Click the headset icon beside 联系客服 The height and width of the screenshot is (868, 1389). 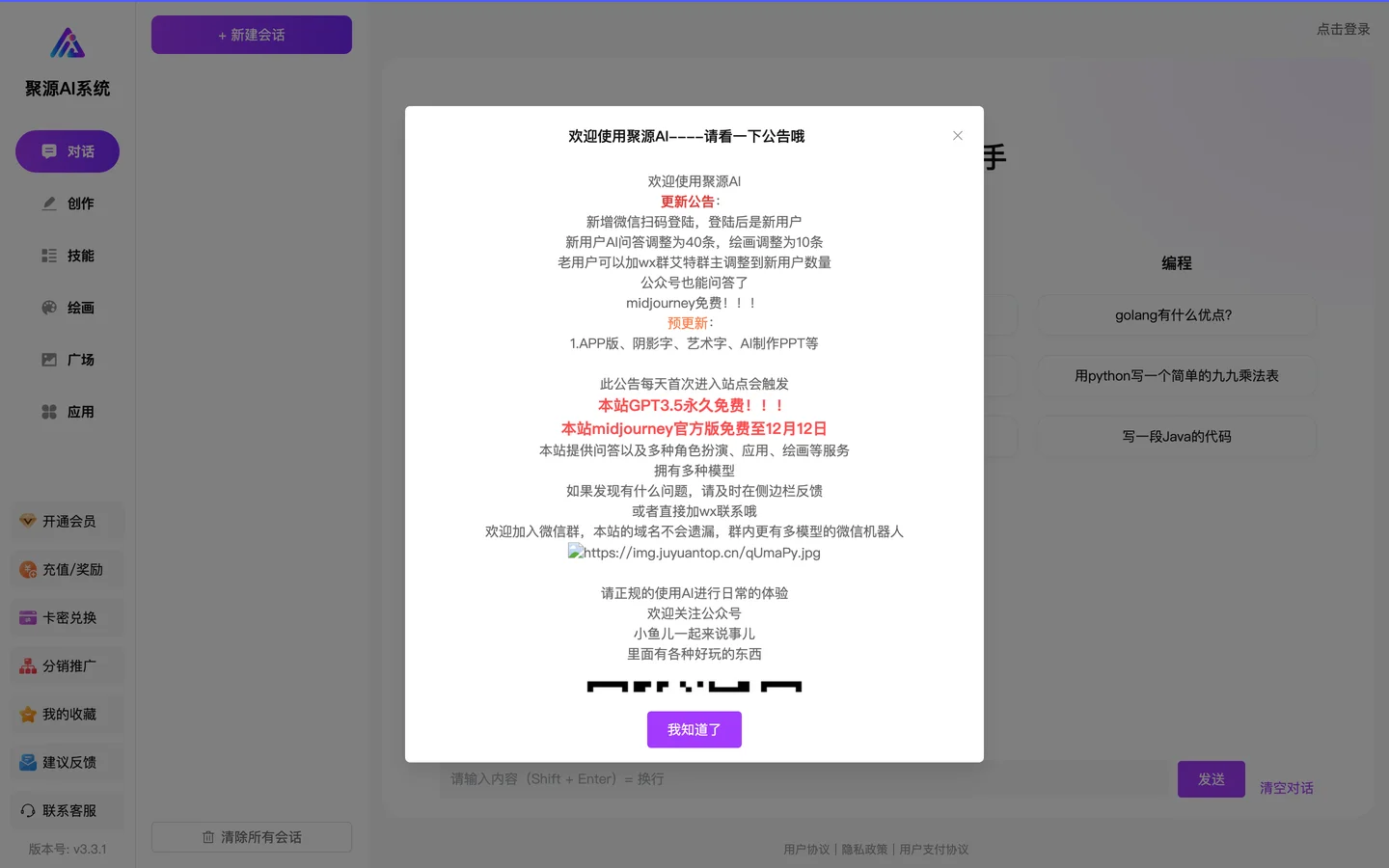click(x=28, y=810)
